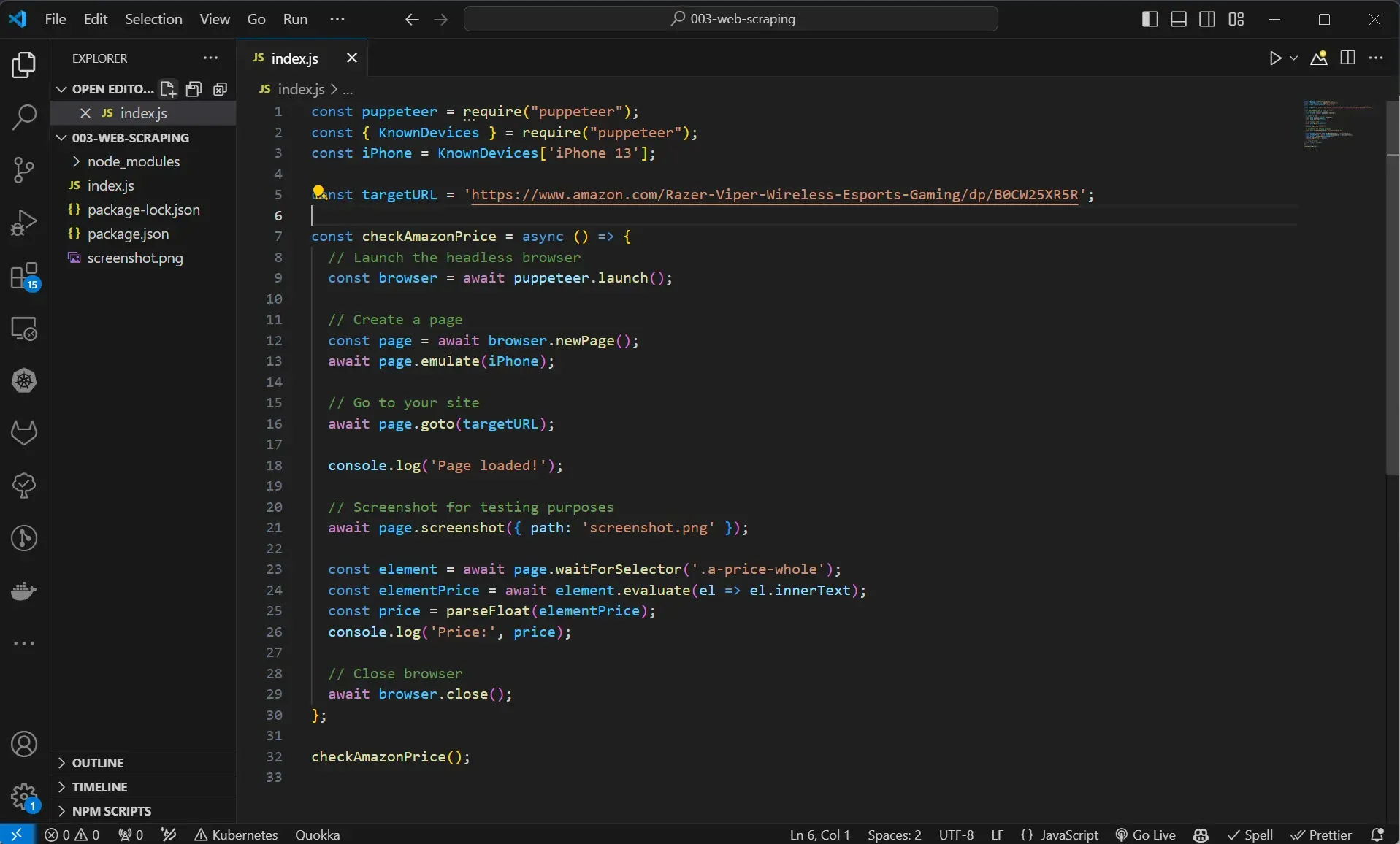Toggle the bottom panel visibility
This screenshot has width=1400, height=844.
point(1178,19)
